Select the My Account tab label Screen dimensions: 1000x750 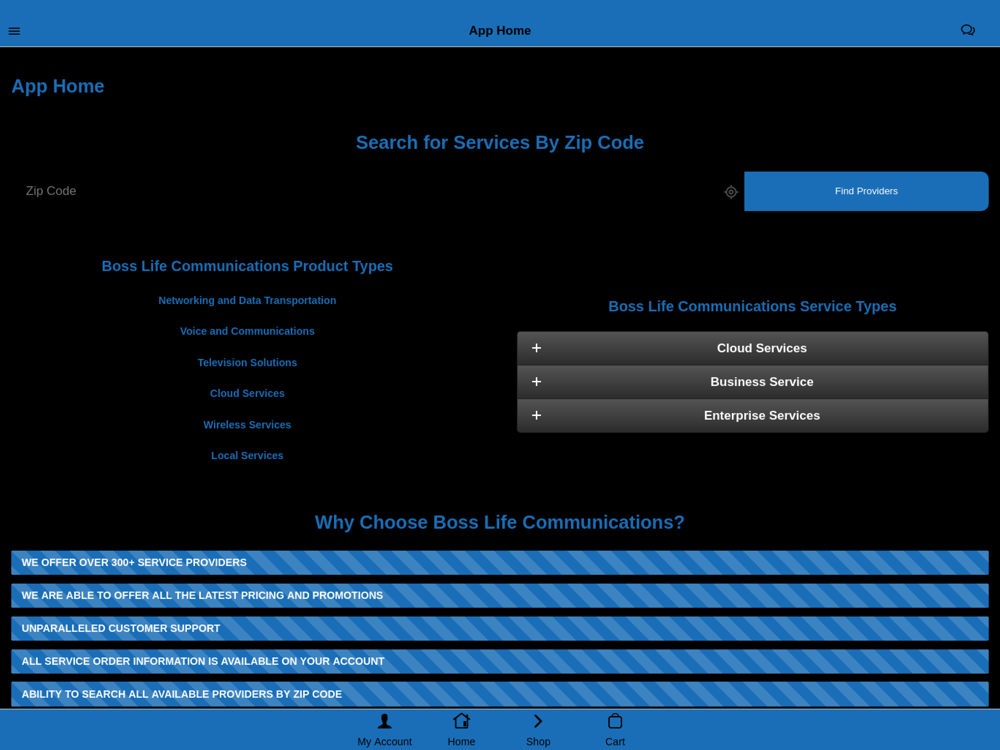[385, 742]
